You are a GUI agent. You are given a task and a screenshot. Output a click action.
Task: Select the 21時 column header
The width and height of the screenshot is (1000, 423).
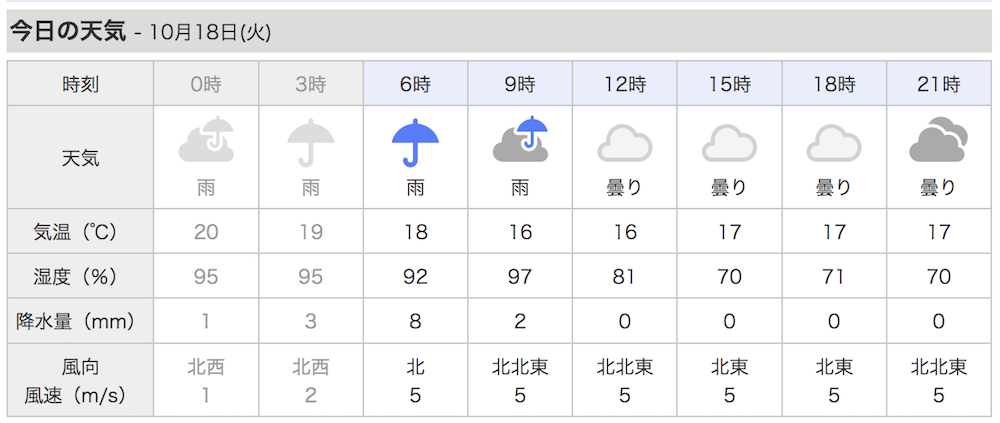point(938,84)
